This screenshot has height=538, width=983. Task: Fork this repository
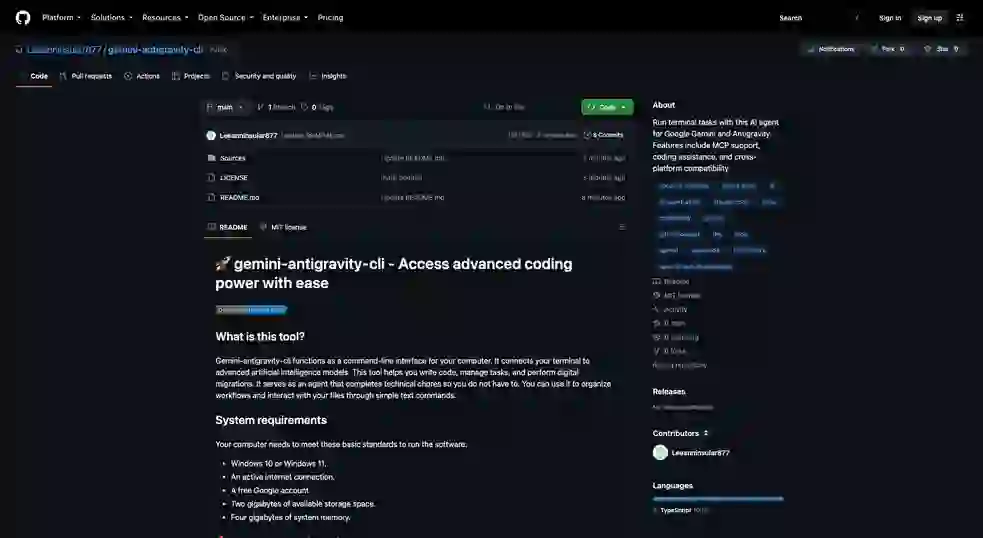click(888, 49)
